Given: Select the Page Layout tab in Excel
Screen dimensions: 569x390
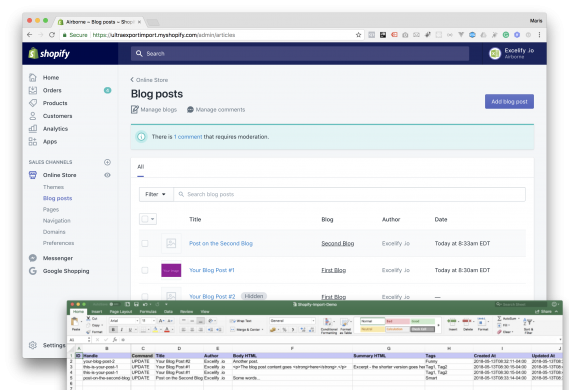Looking at the screenshot, I should 121,312.
